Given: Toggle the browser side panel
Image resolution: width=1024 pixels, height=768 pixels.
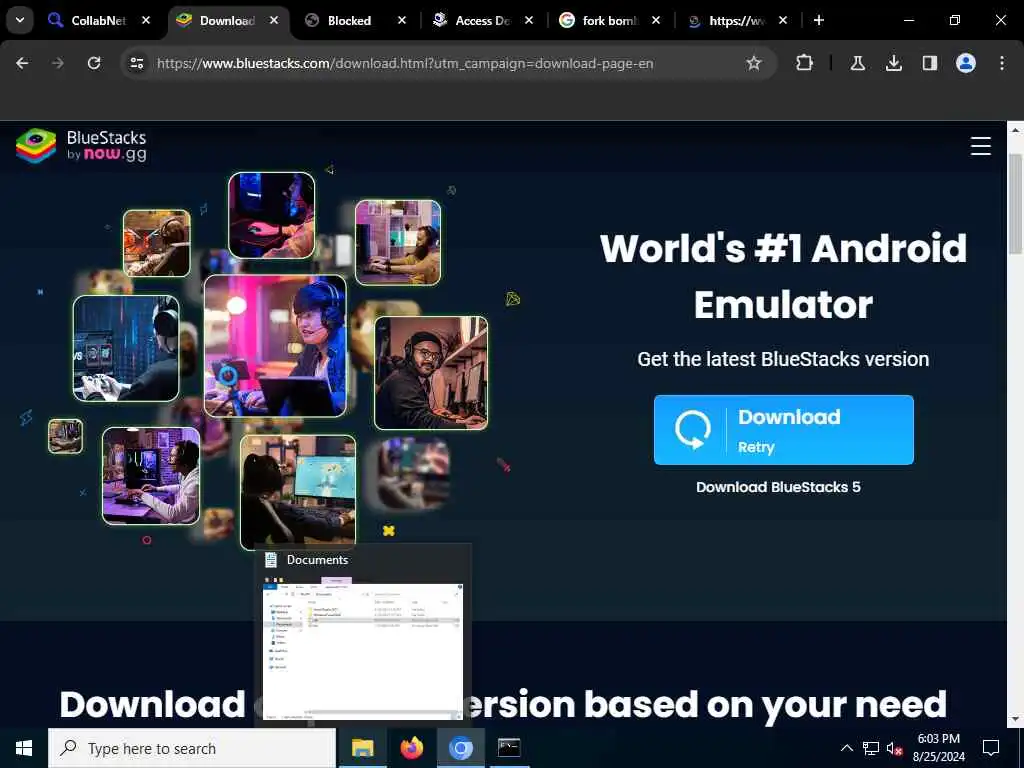Looking at the screenshot, I should tap(929, 63).
